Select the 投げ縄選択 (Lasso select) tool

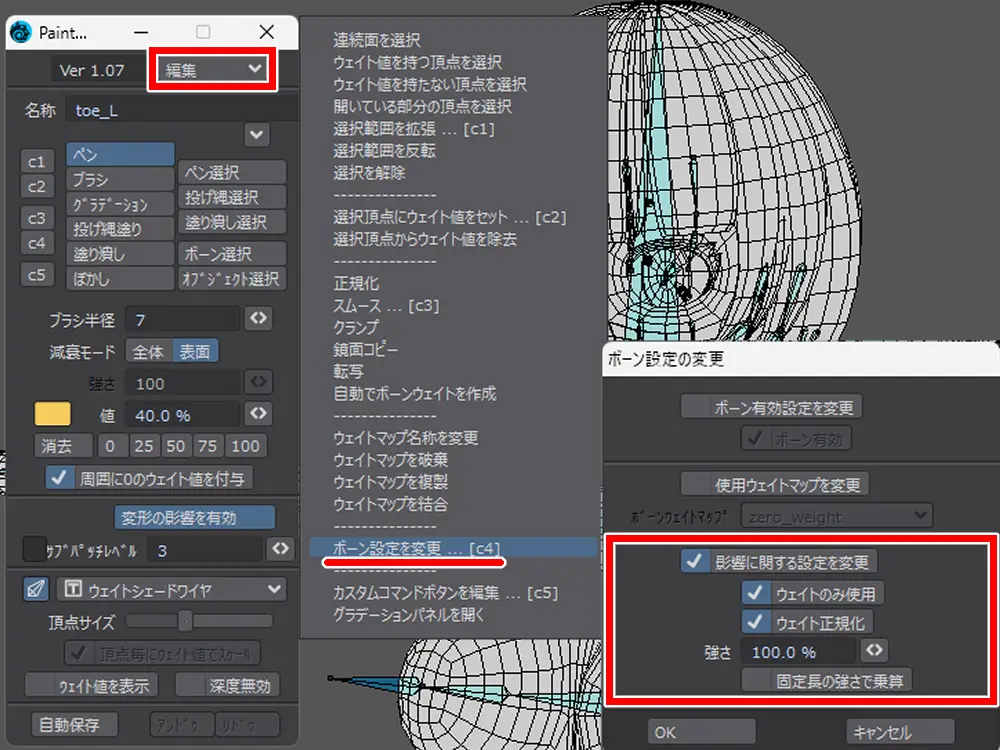click(232, 198)
